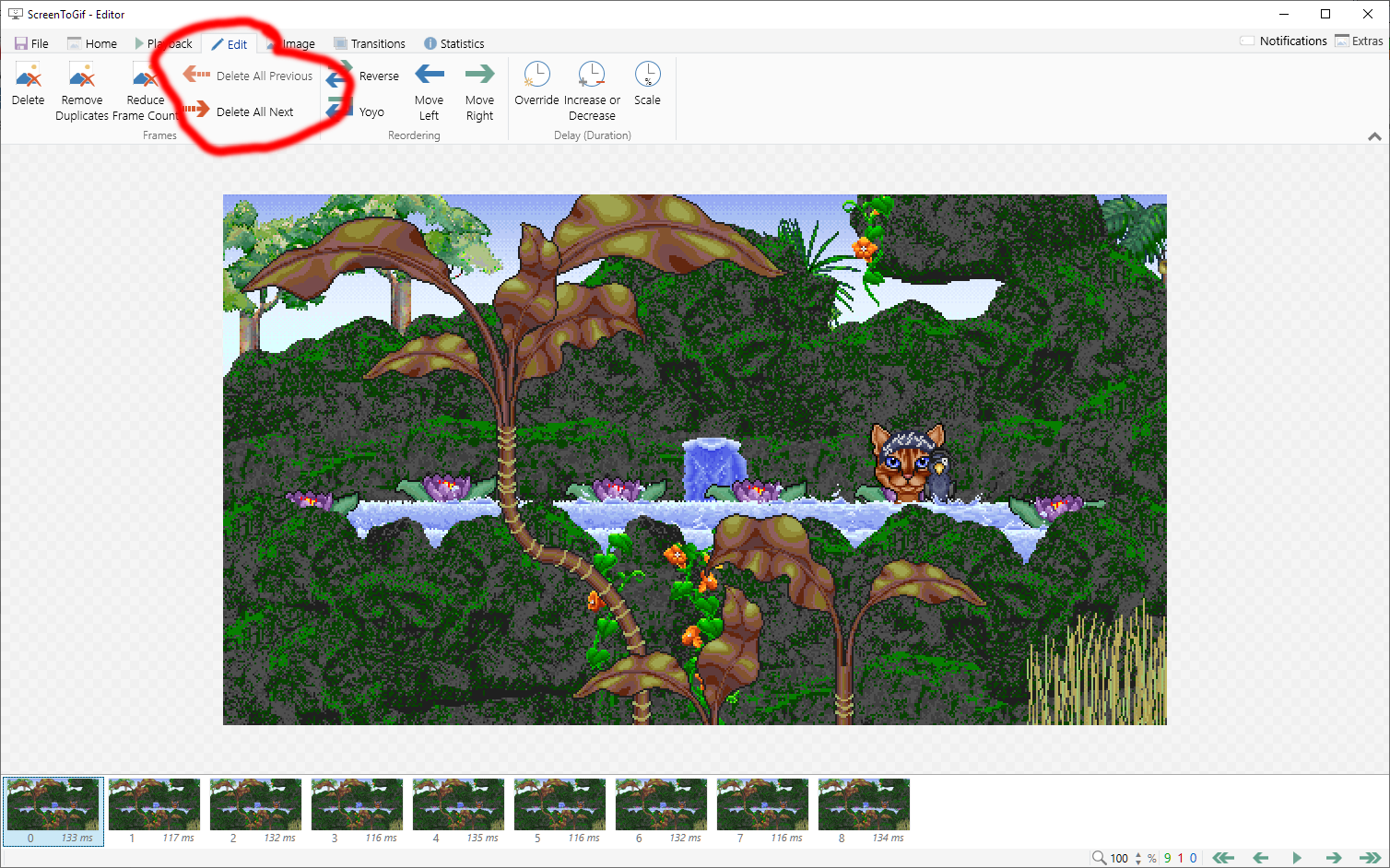Select frame 2 thumbnail
Viewport: 1390px width, 868px height.
pyautogui.click(x=256, y=811)
